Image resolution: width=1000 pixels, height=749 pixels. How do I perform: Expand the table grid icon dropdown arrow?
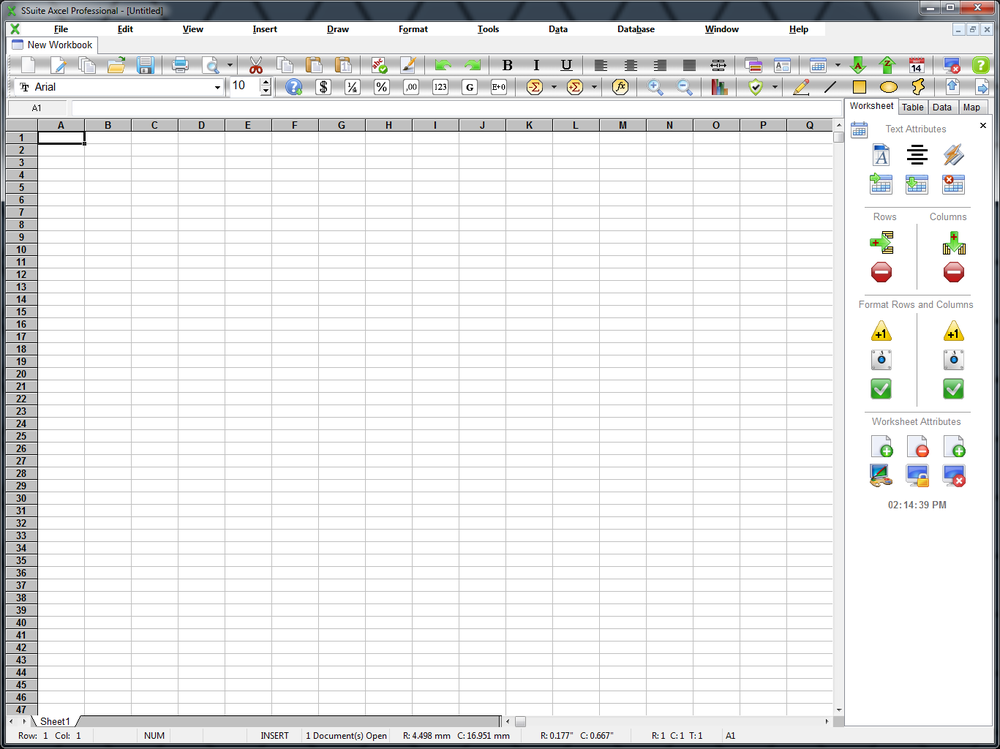click(x=837, y=65)
